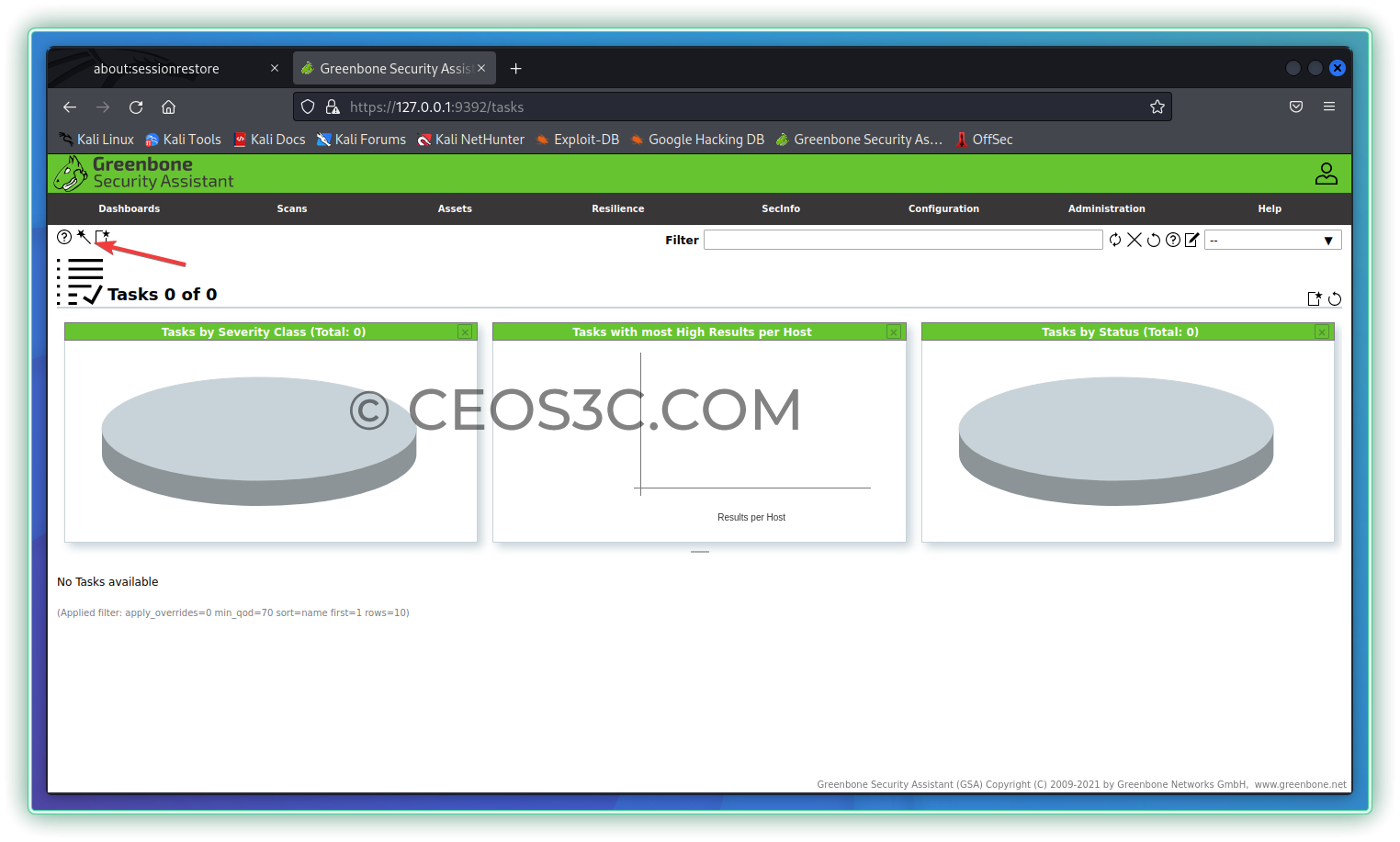This screenshot has width=1400, height=842.
Task: Open Google Hacking DB bookmark
Action: [697, 140]
